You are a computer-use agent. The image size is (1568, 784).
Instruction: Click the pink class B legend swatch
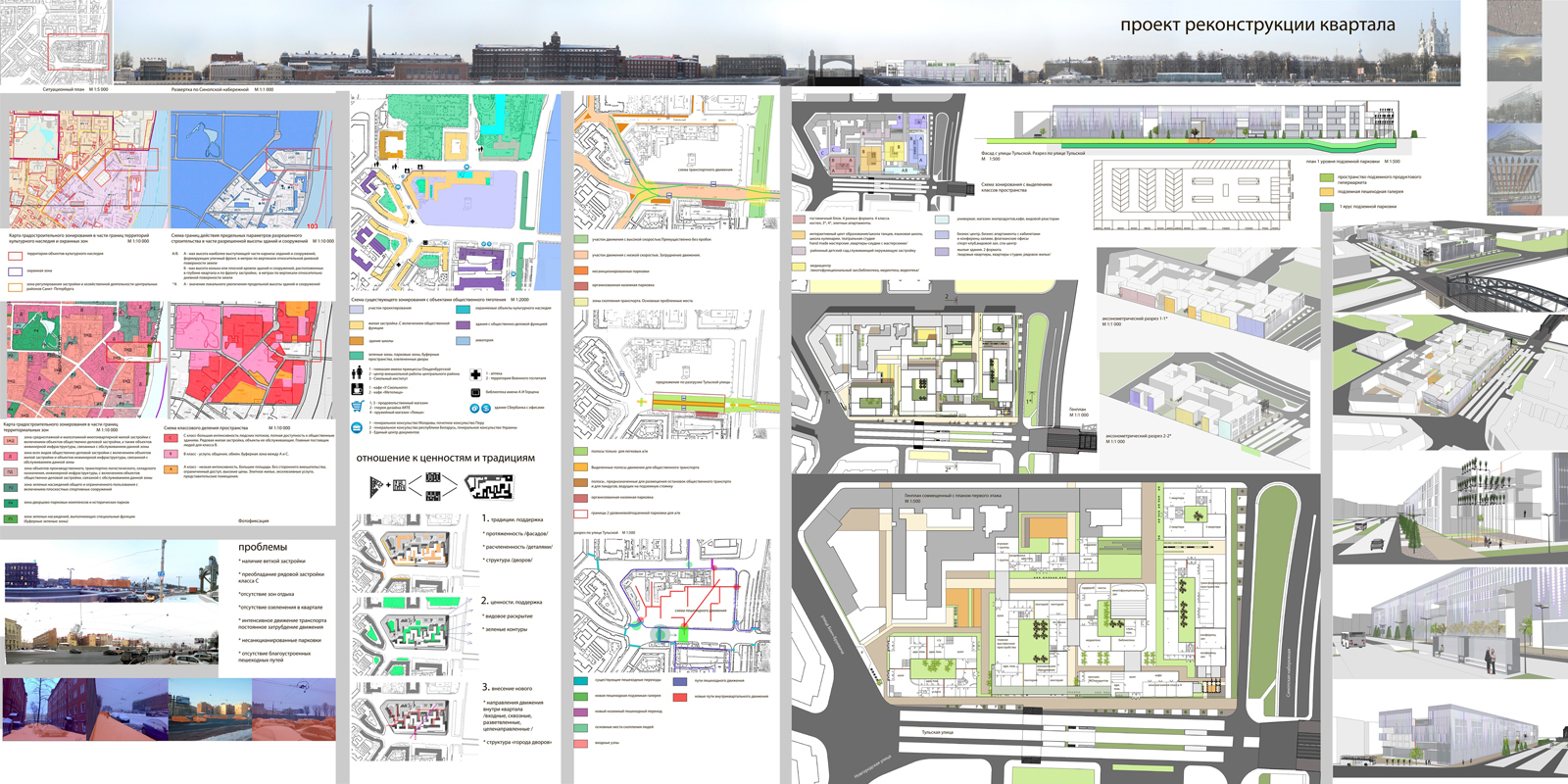tap(170, 454)
